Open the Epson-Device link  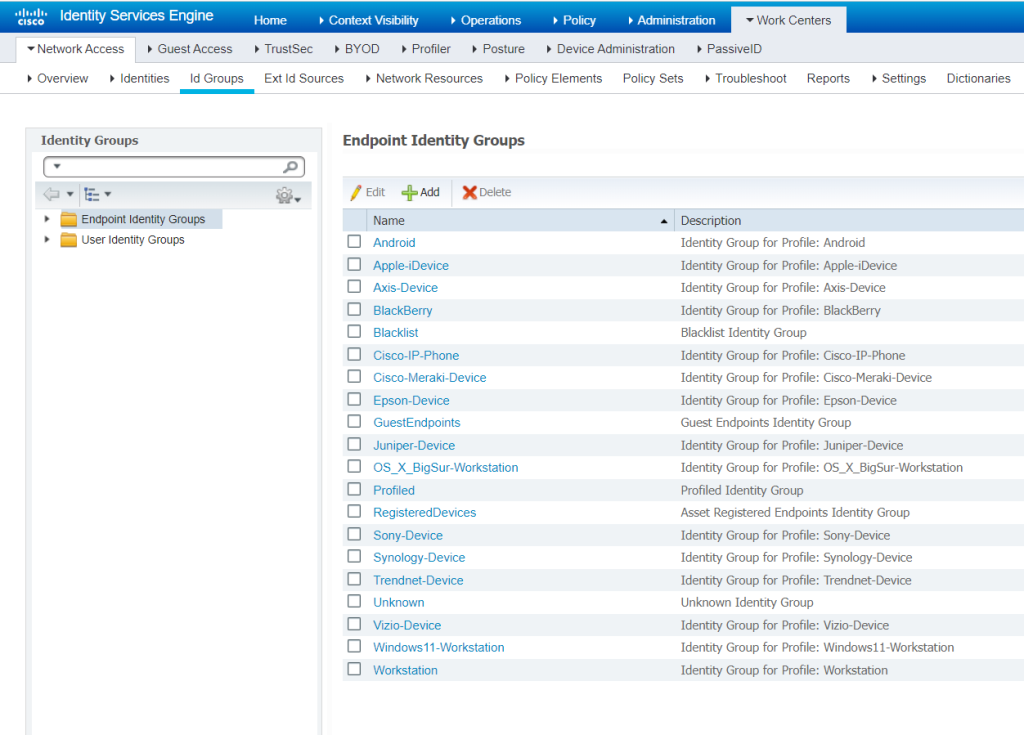pyautogui.click(x=411, y=400)
